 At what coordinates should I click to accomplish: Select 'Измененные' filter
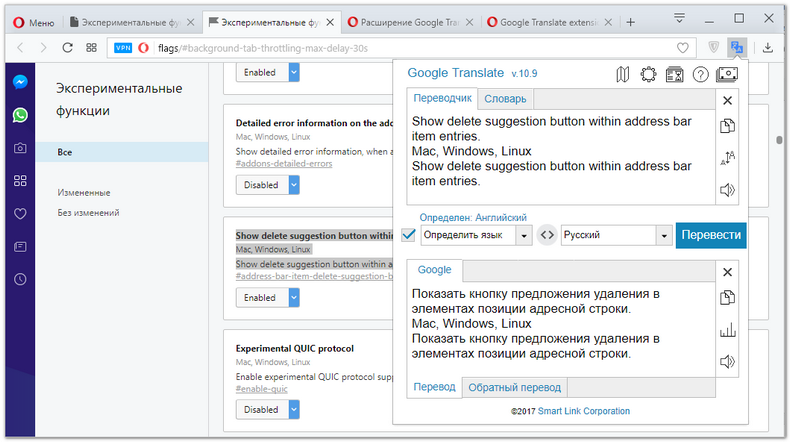pos(84,193)
